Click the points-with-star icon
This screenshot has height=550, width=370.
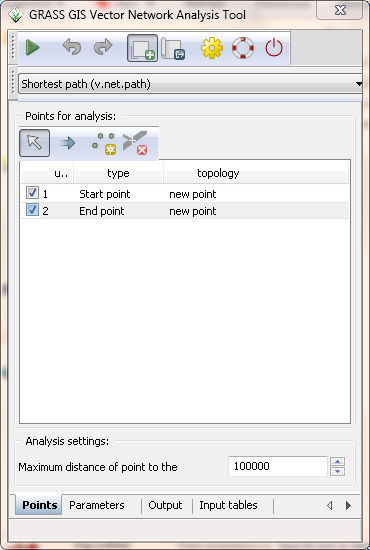coord(104,143)
